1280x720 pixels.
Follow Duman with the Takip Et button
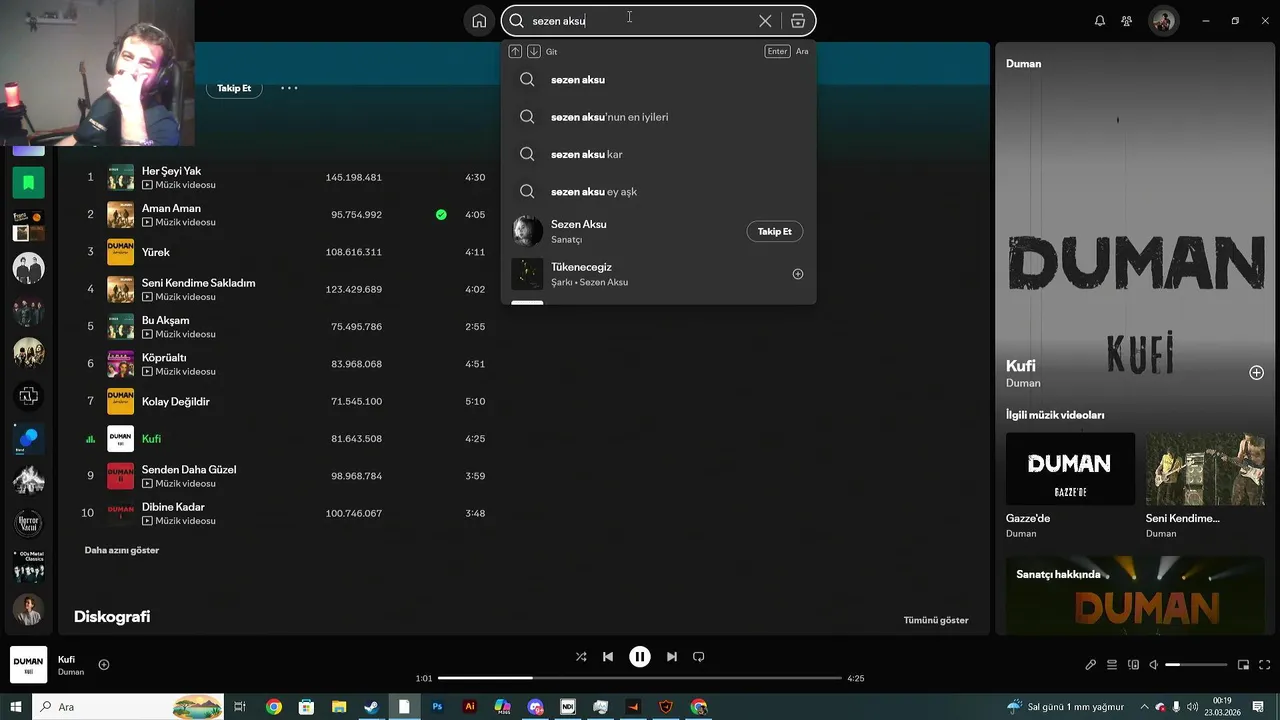(234, 88)
